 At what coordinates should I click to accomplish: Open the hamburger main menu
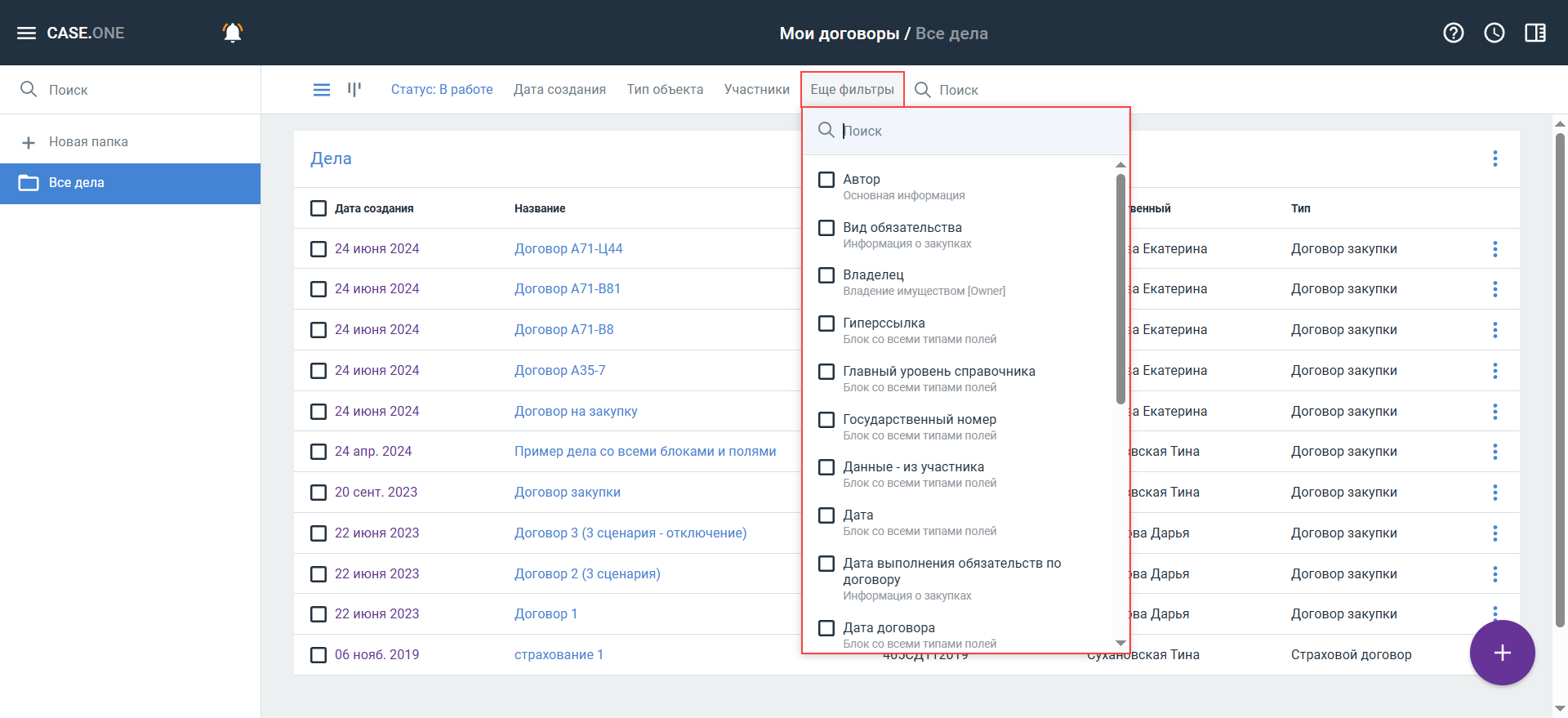click(26, 33)
